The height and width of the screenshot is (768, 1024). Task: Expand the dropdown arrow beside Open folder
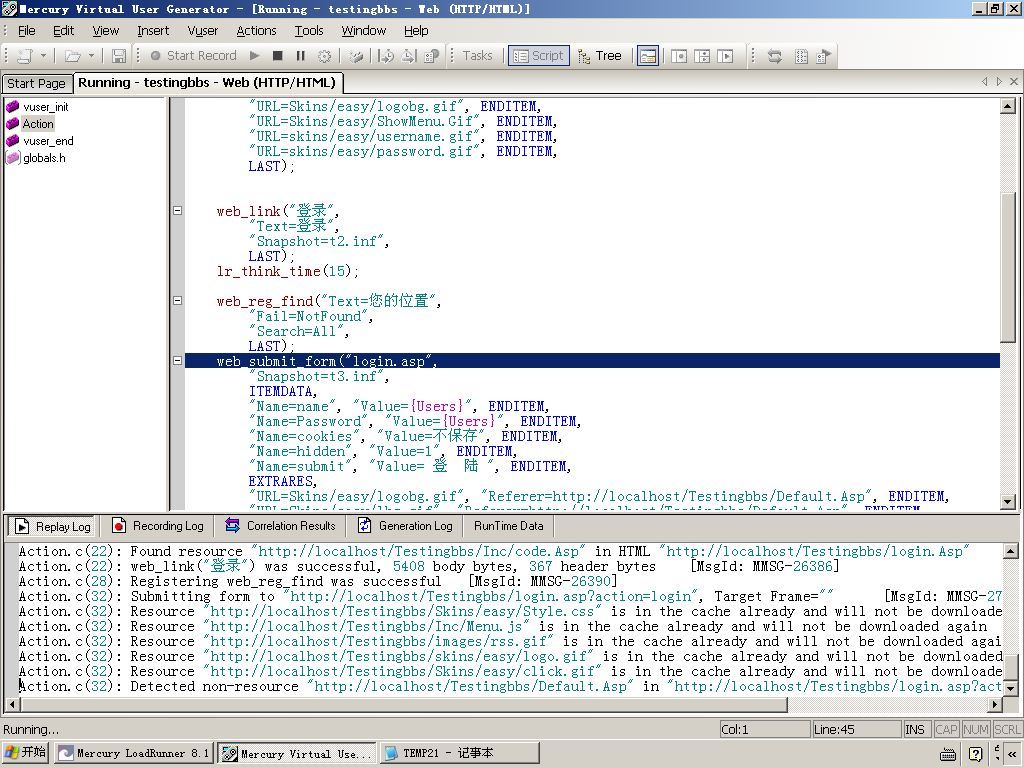pos(91,56)
